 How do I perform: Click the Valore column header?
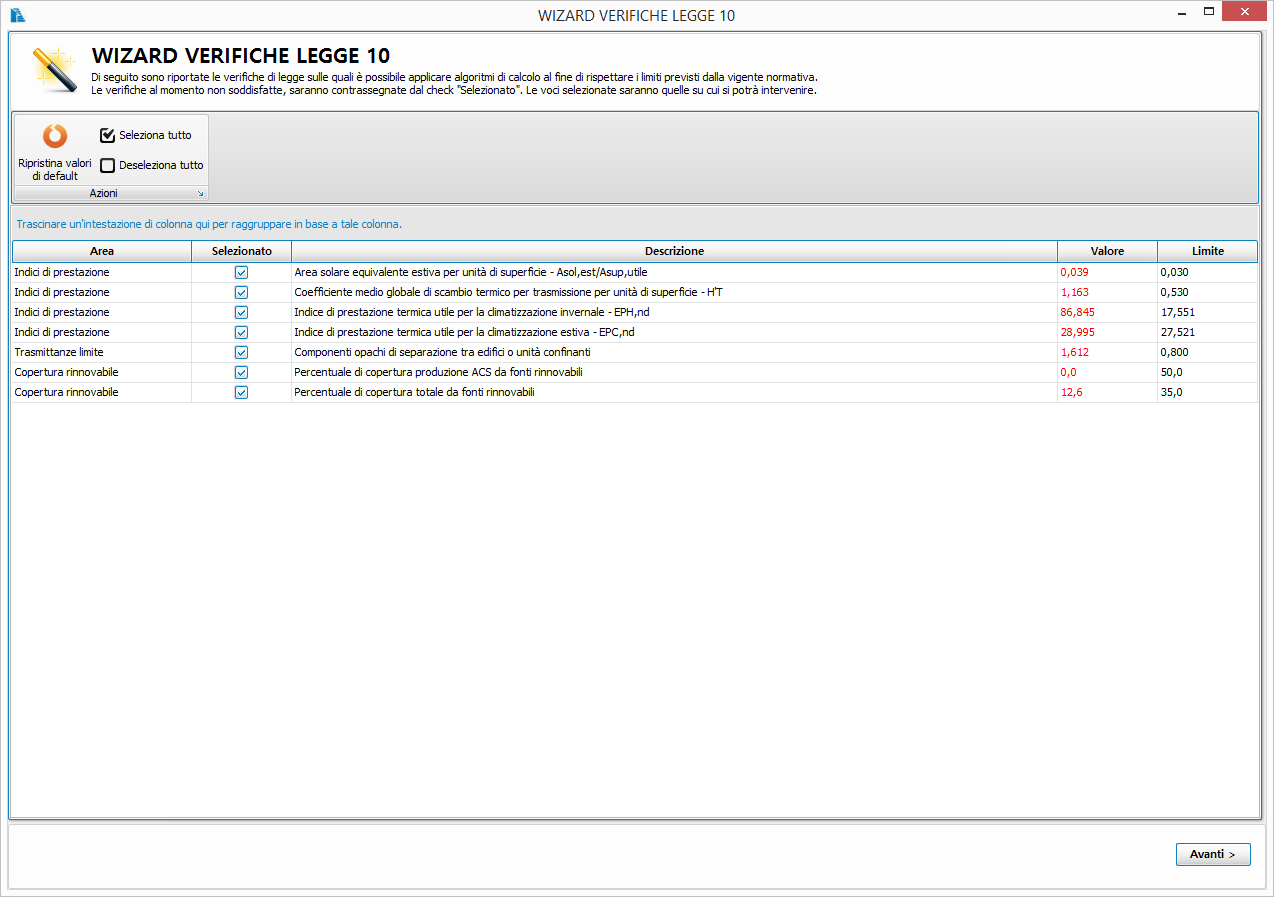click(x=1107, y=251)
